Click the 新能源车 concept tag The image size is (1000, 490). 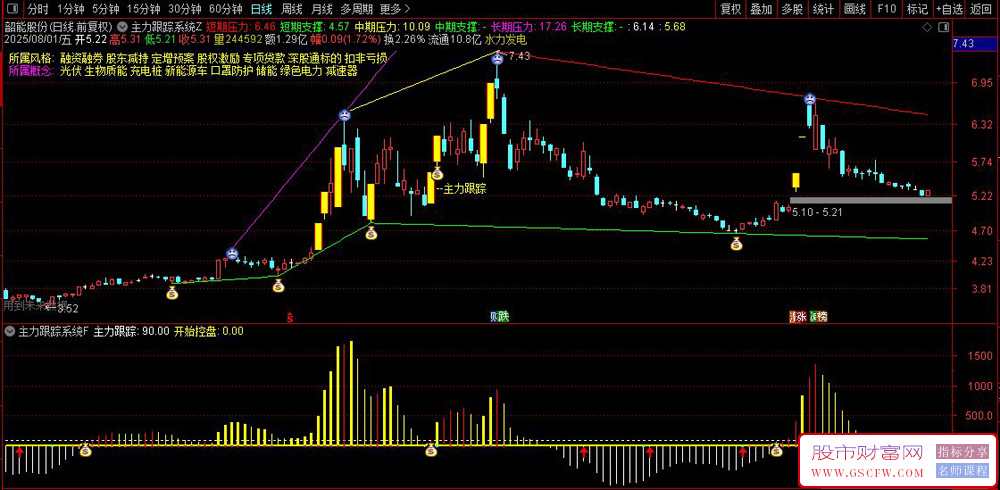pos(186,70)
